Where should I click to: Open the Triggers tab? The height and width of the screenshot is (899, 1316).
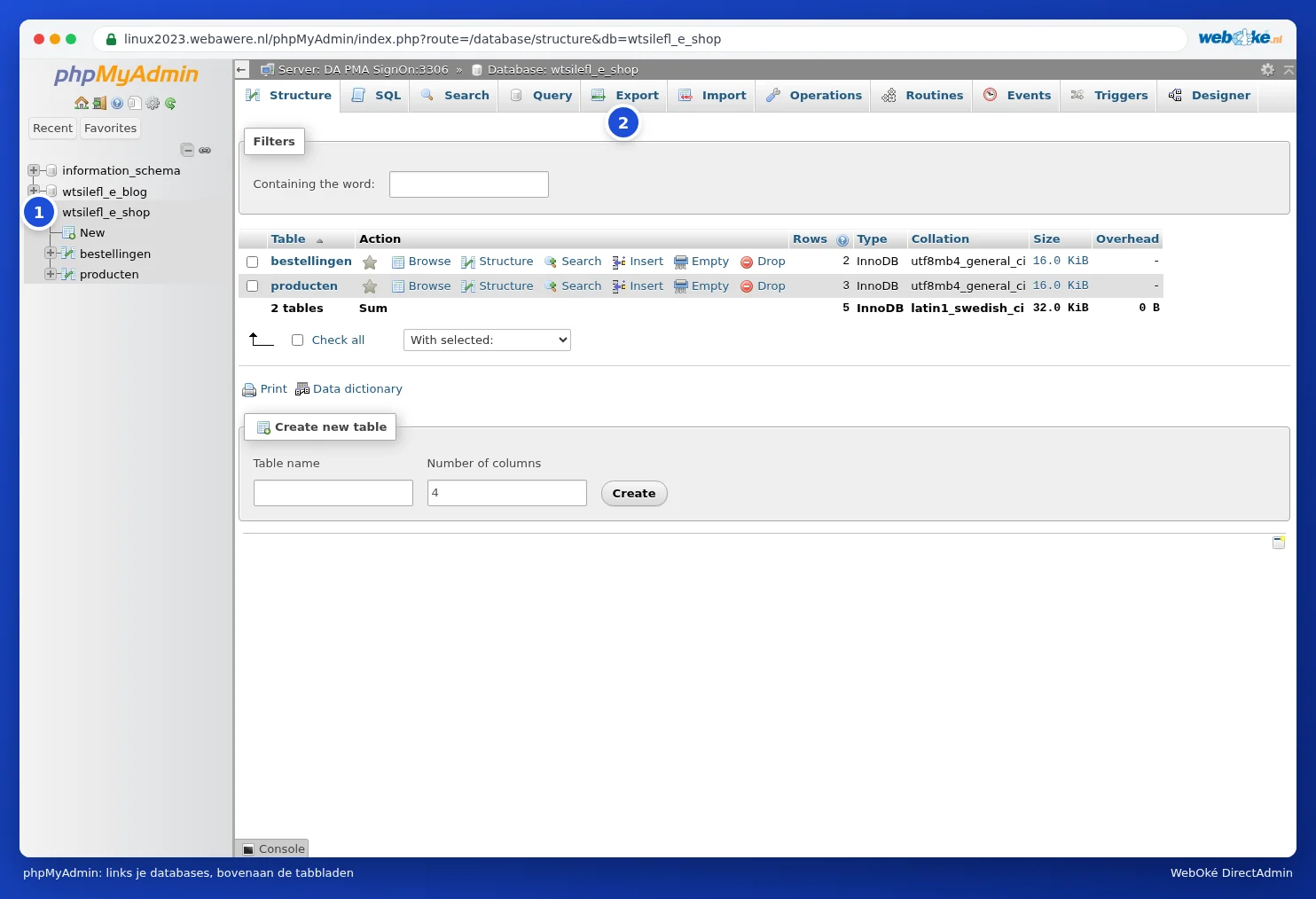(x=1109, y=96)
